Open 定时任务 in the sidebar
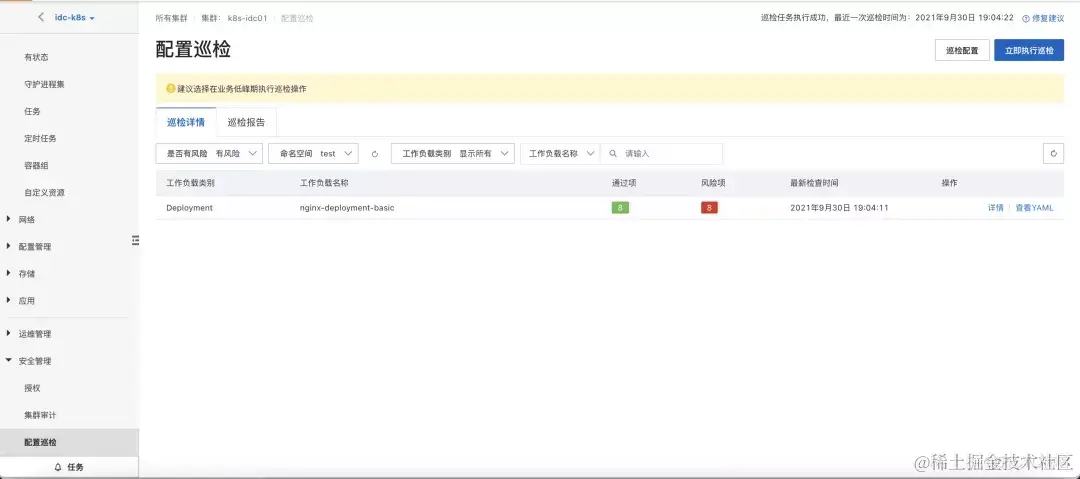1080x479 pixels. pos(41,139)
